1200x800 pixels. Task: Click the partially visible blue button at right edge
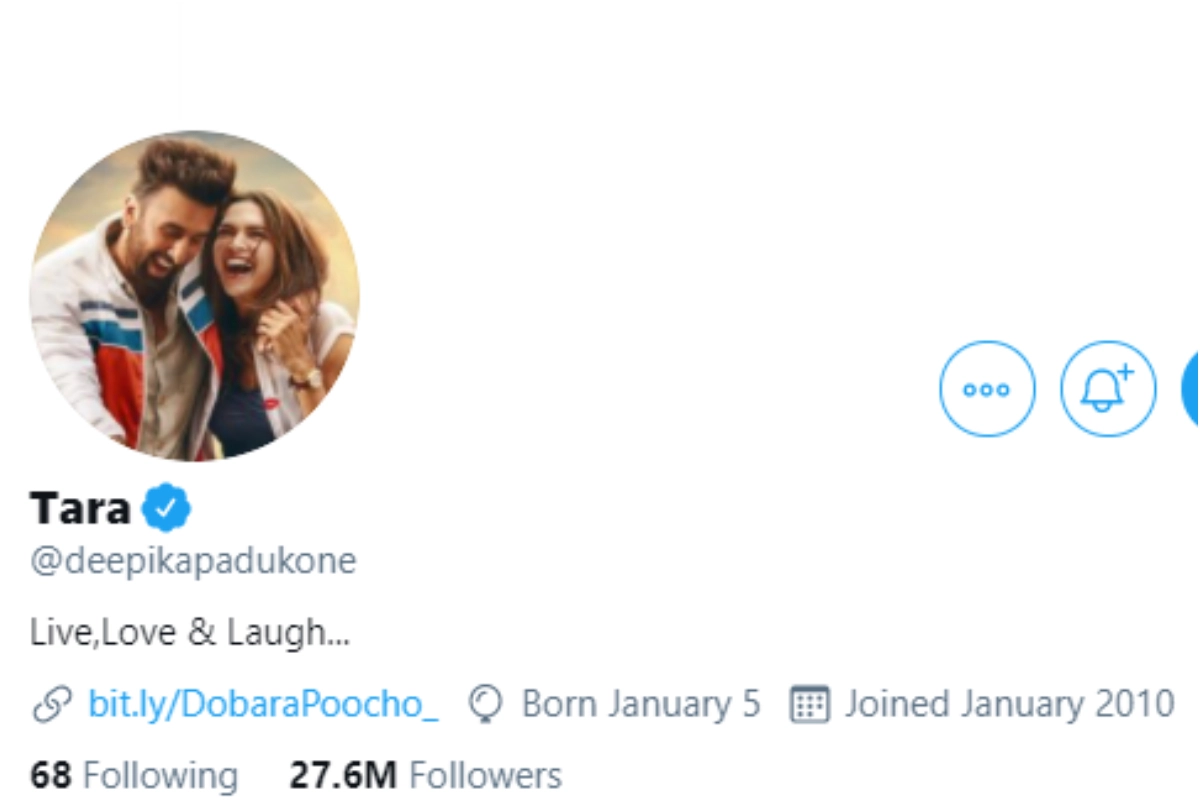click(x=1190, y=388)
